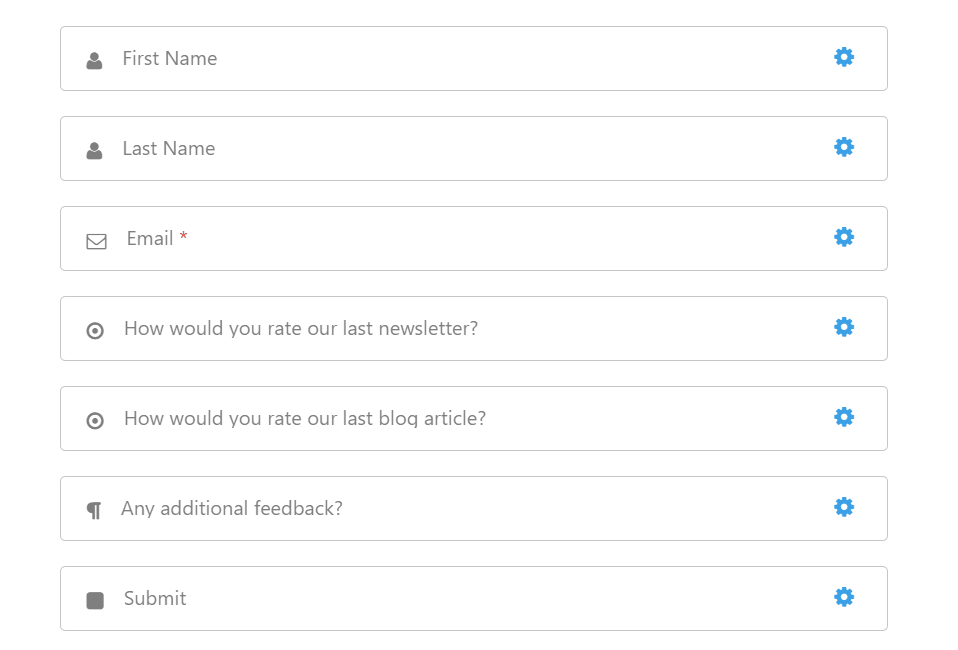
Task: Select the Email required field label
Action: tap(157, 238)
